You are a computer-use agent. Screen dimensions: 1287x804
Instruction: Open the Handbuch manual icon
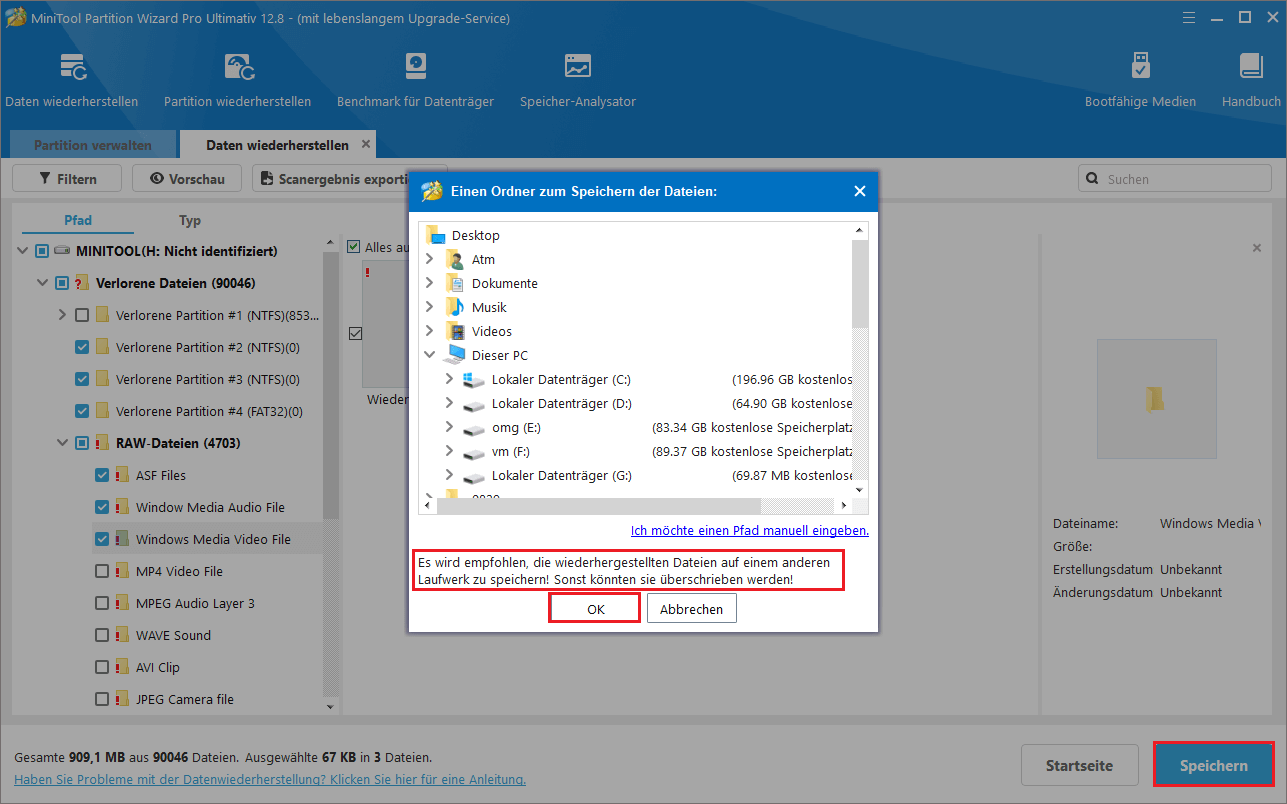tap(1251, 67)
